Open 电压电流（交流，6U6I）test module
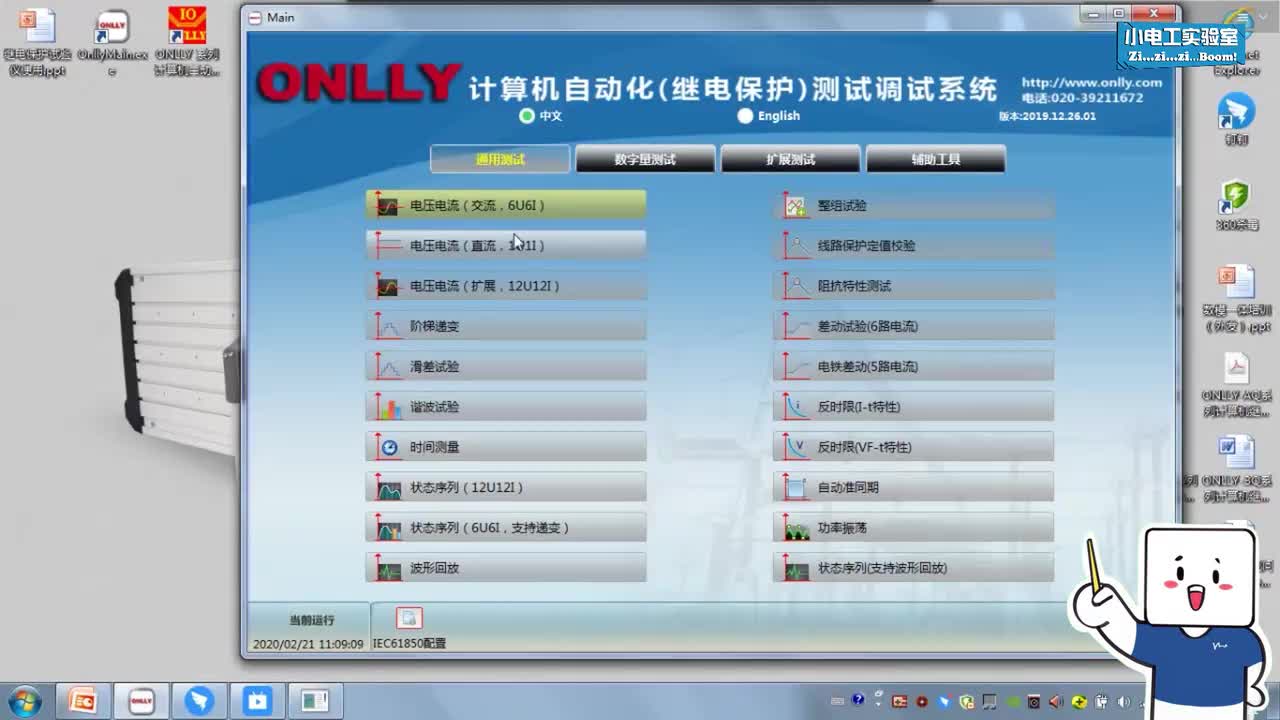The image size is (1280, 720). [506, 205]
